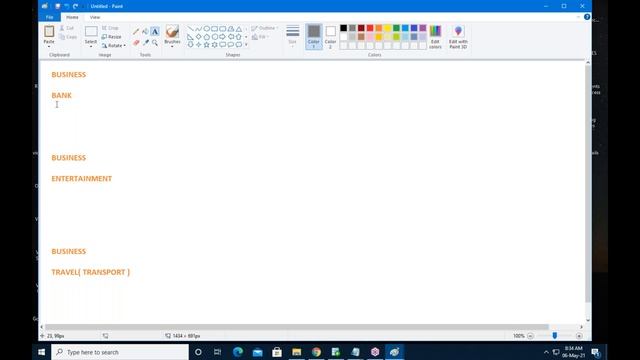Choose the Triangle shape

(x=239, y=29)
